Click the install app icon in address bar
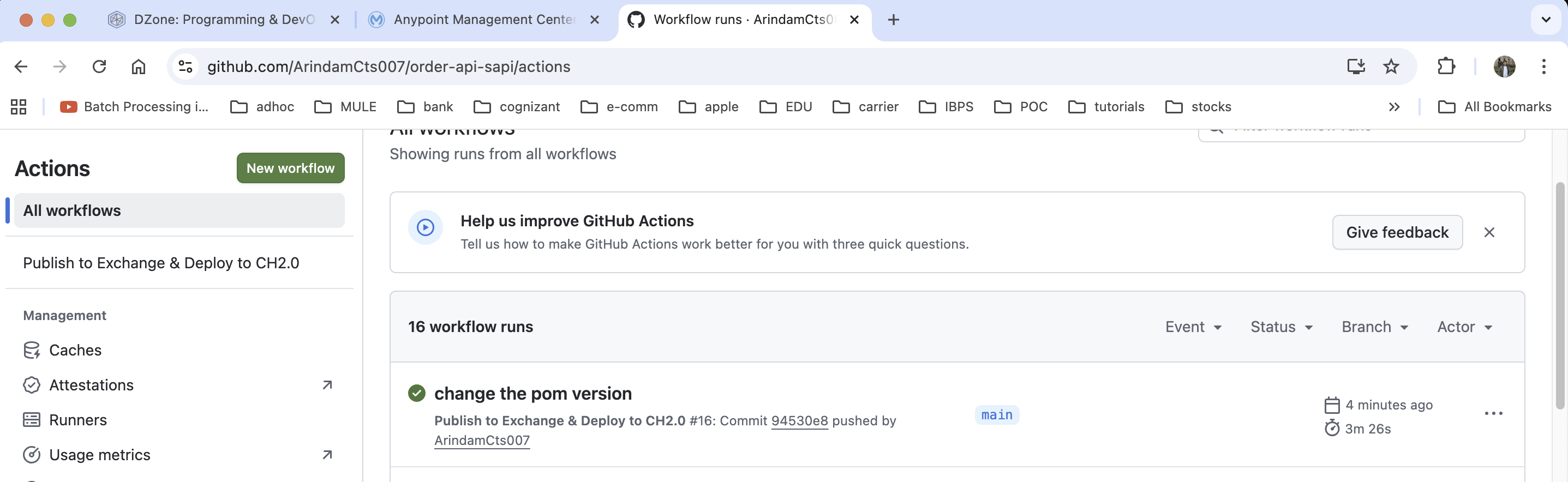1568x482 pixels. pyautogui.click(x=1356, y=67)
